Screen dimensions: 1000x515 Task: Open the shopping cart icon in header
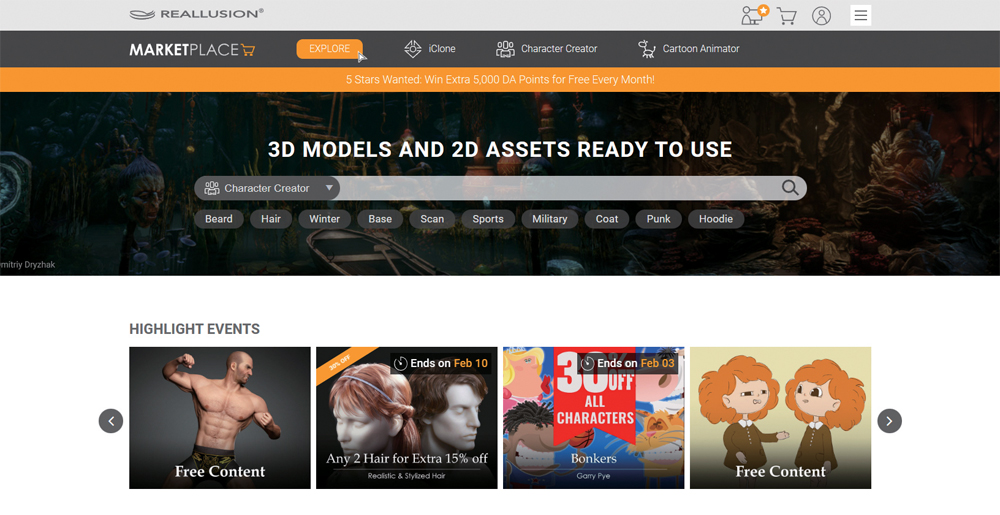pyautogui.click(x=787, y=16)
